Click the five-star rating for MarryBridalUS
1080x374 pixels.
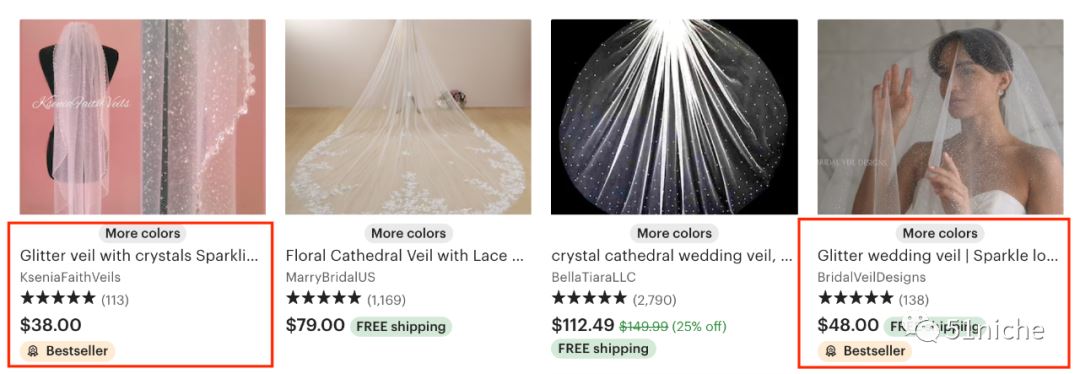(324, 298)
